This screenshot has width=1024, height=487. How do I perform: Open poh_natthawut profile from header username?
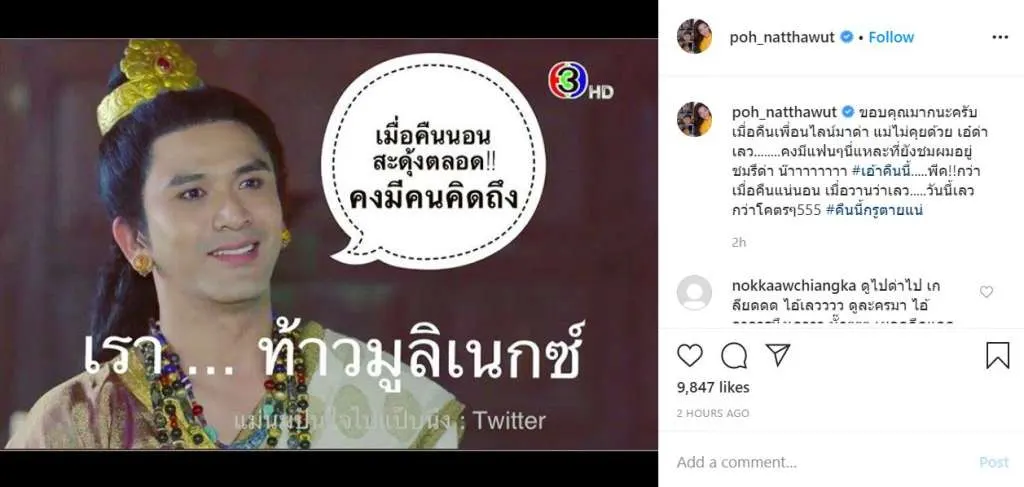coord(782,37)
